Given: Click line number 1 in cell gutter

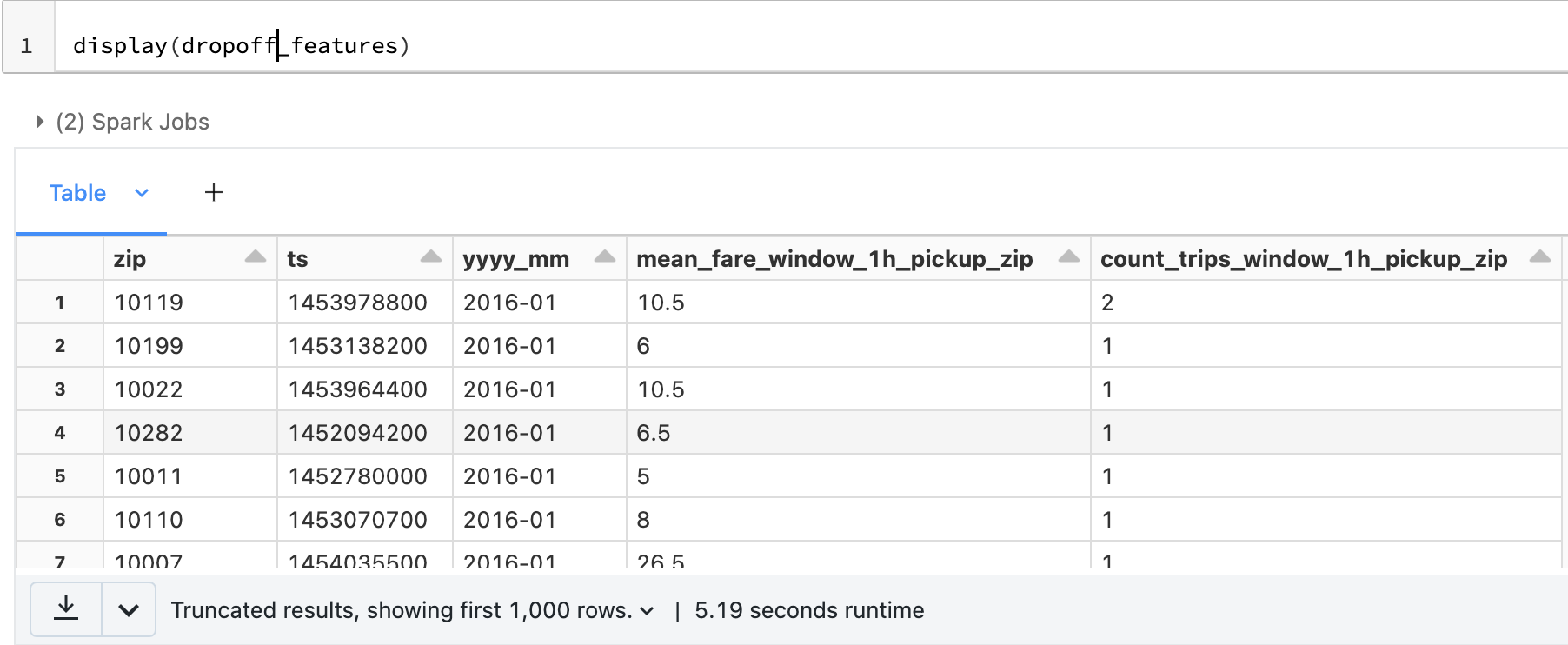Looking at the screenshot, I should pyautogui.click(x=27, y=46).
